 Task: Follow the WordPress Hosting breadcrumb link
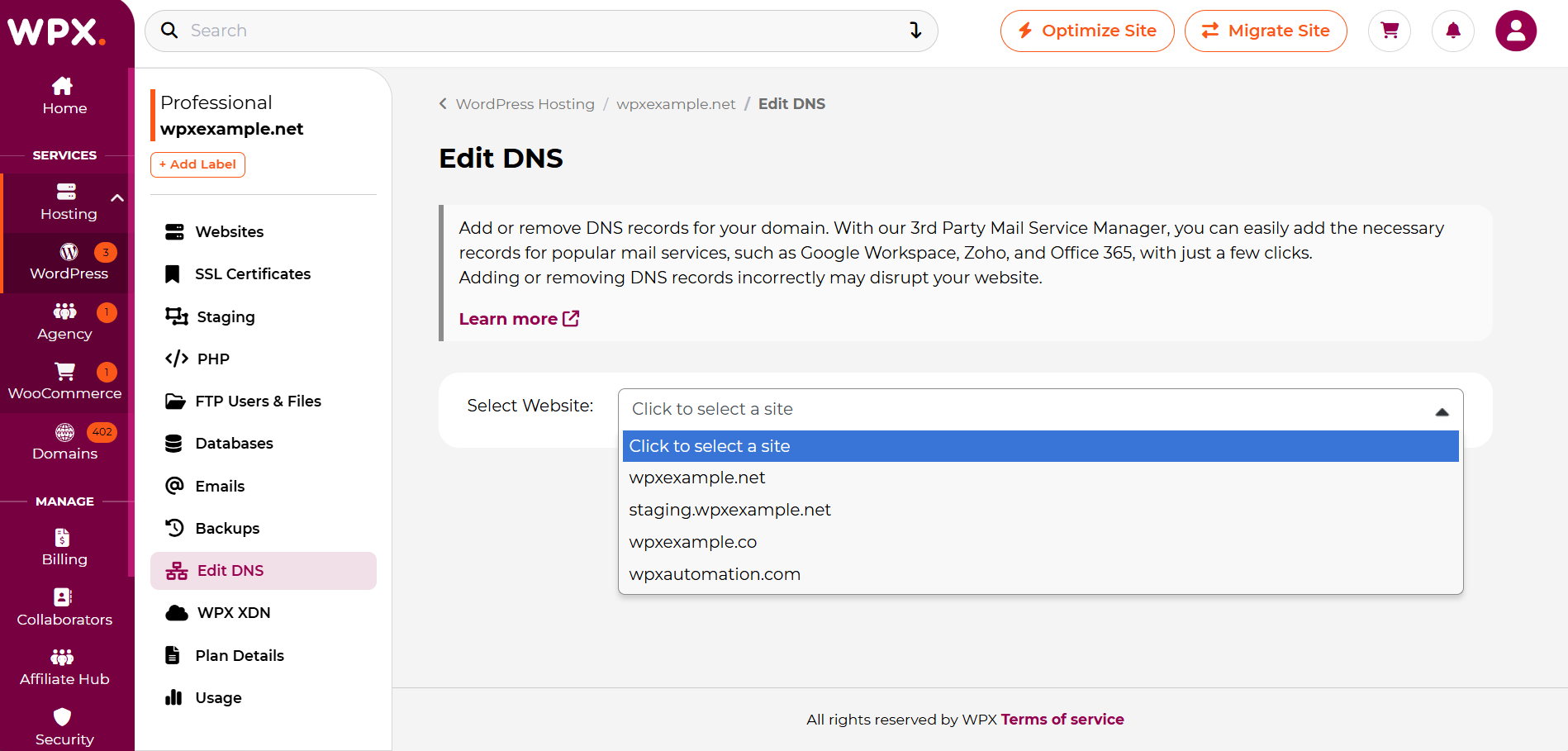tap(525, 104)
